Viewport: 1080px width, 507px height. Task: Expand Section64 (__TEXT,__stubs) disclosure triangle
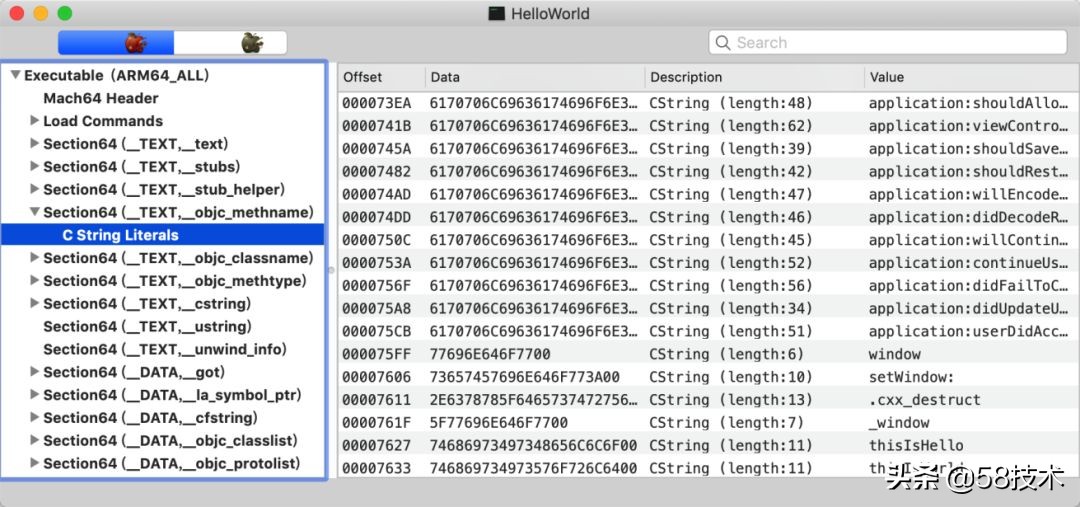click(x=34, y=166)
